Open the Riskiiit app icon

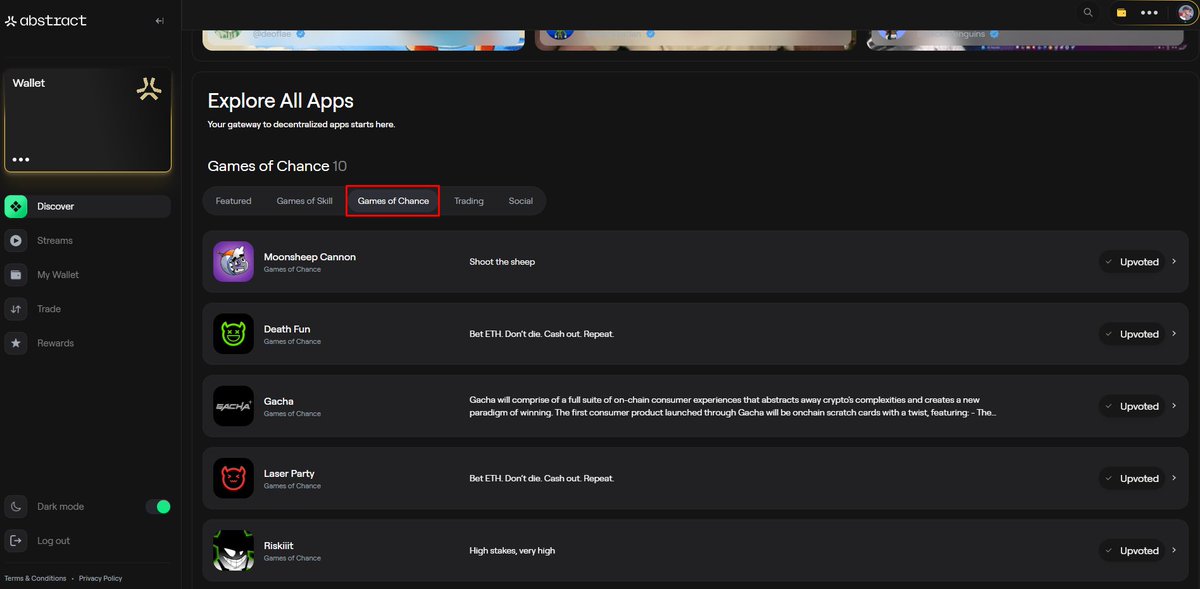point(234,550)
